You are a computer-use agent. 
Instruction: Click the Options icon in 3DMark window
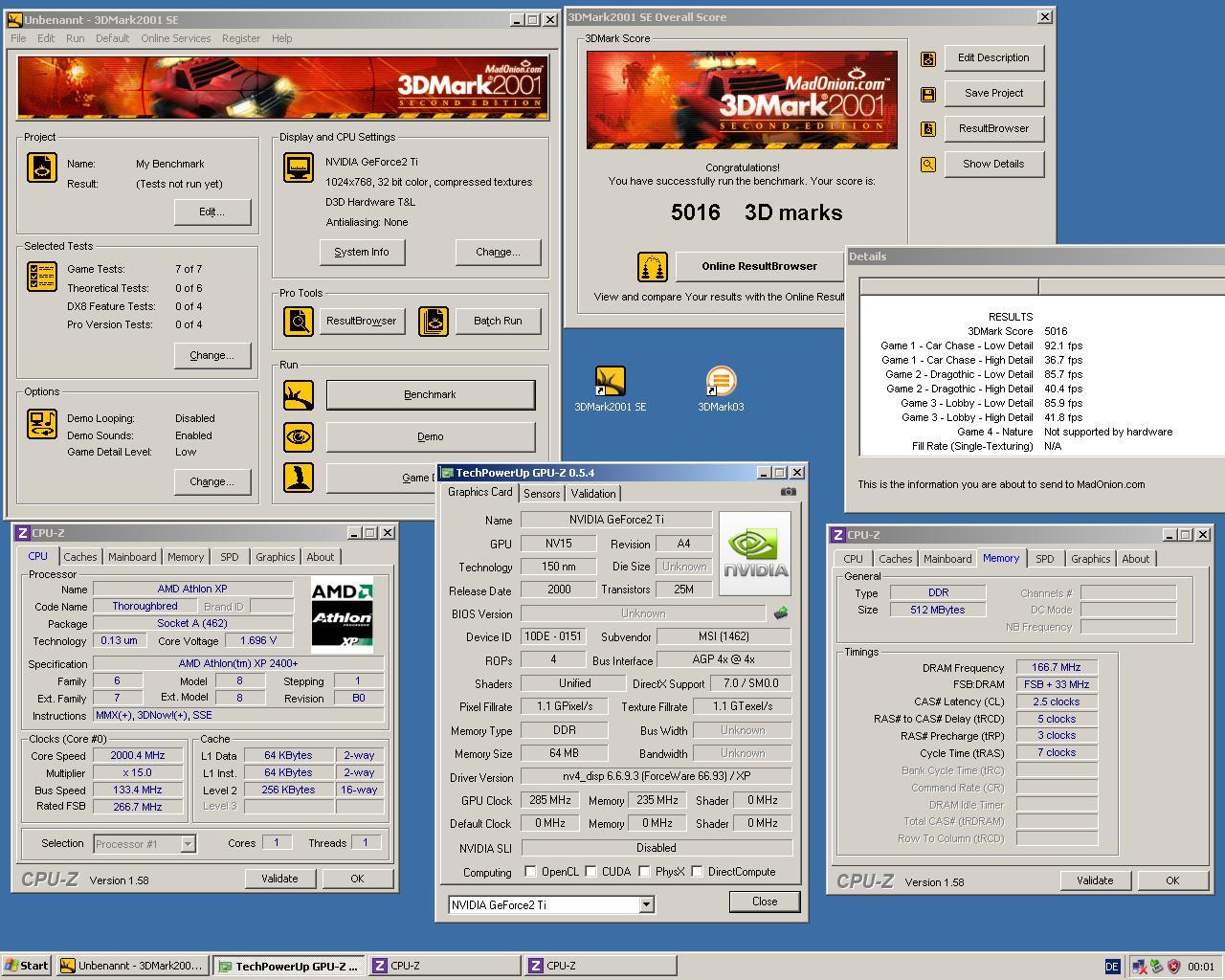click(41, 423)
